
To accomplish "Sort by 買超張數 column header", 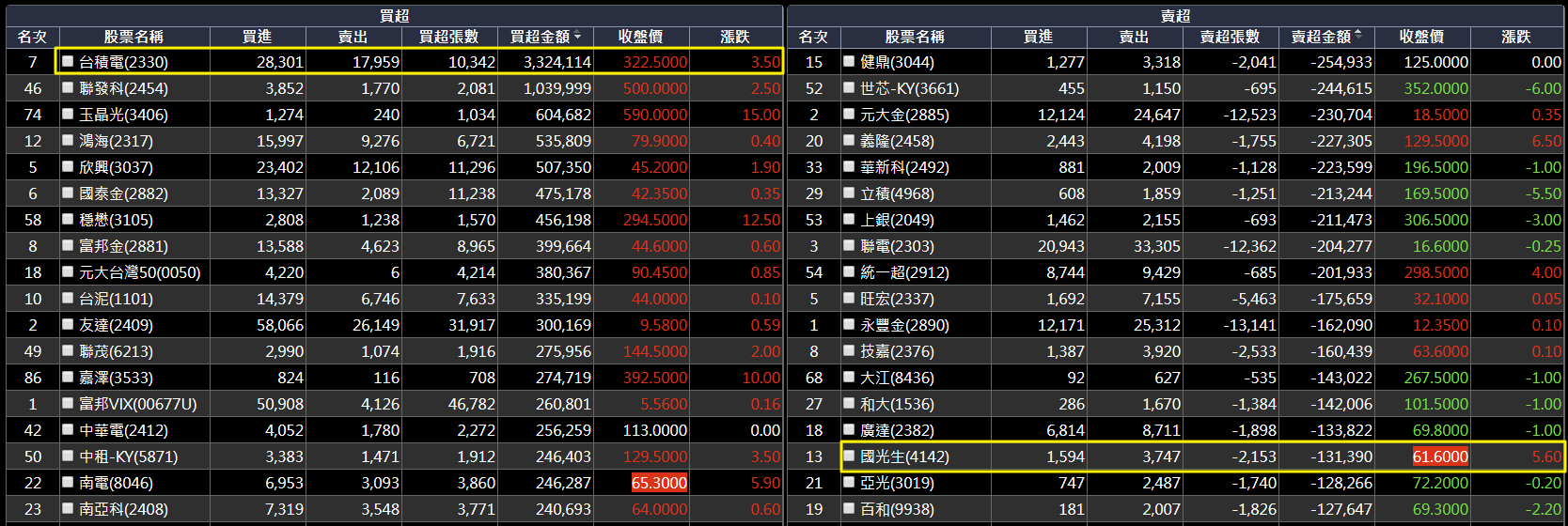I will [x=448, y=37].
